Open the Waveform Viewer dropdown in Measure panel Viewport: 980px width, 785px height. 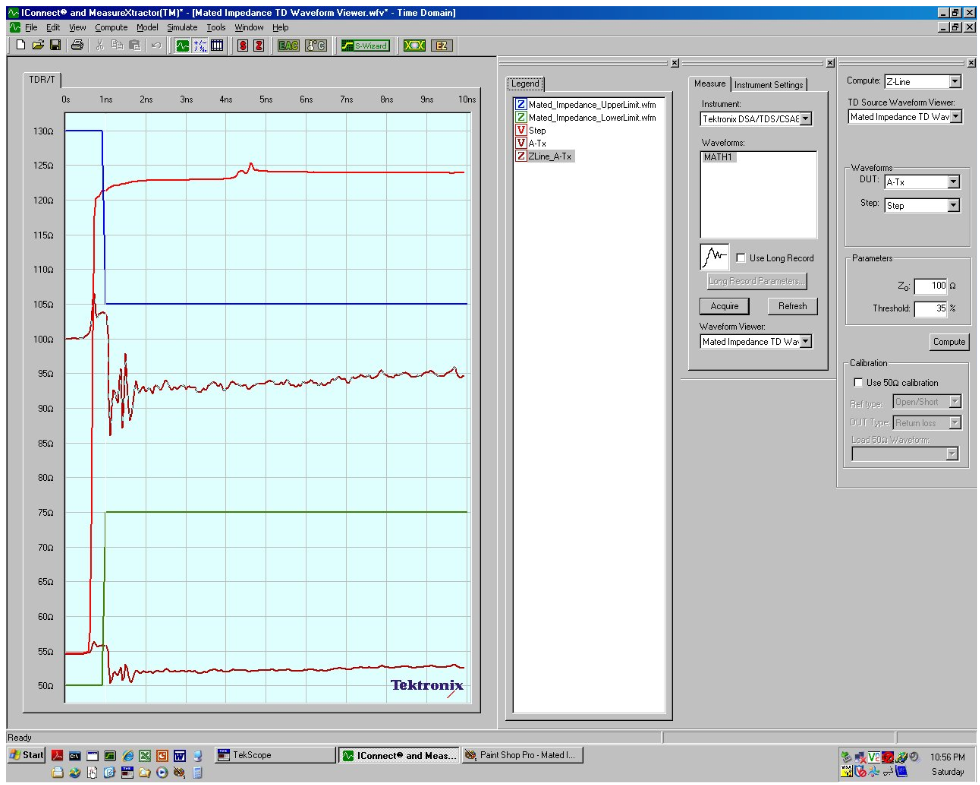tap(806, 341)
